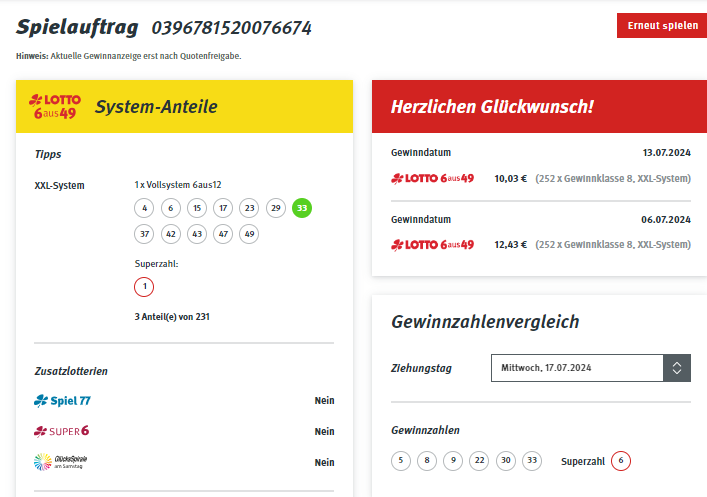Click the XXL-System label
707x497 pixels.
pos(60,186)
